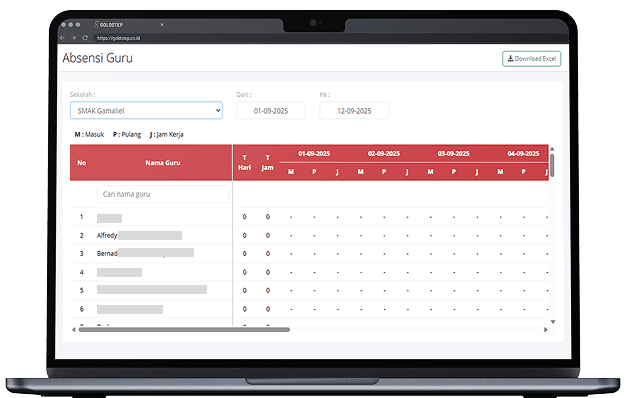Screen dimensions: 627x398
Task: Click row number 5 in the table
Action: click(82, 290)
